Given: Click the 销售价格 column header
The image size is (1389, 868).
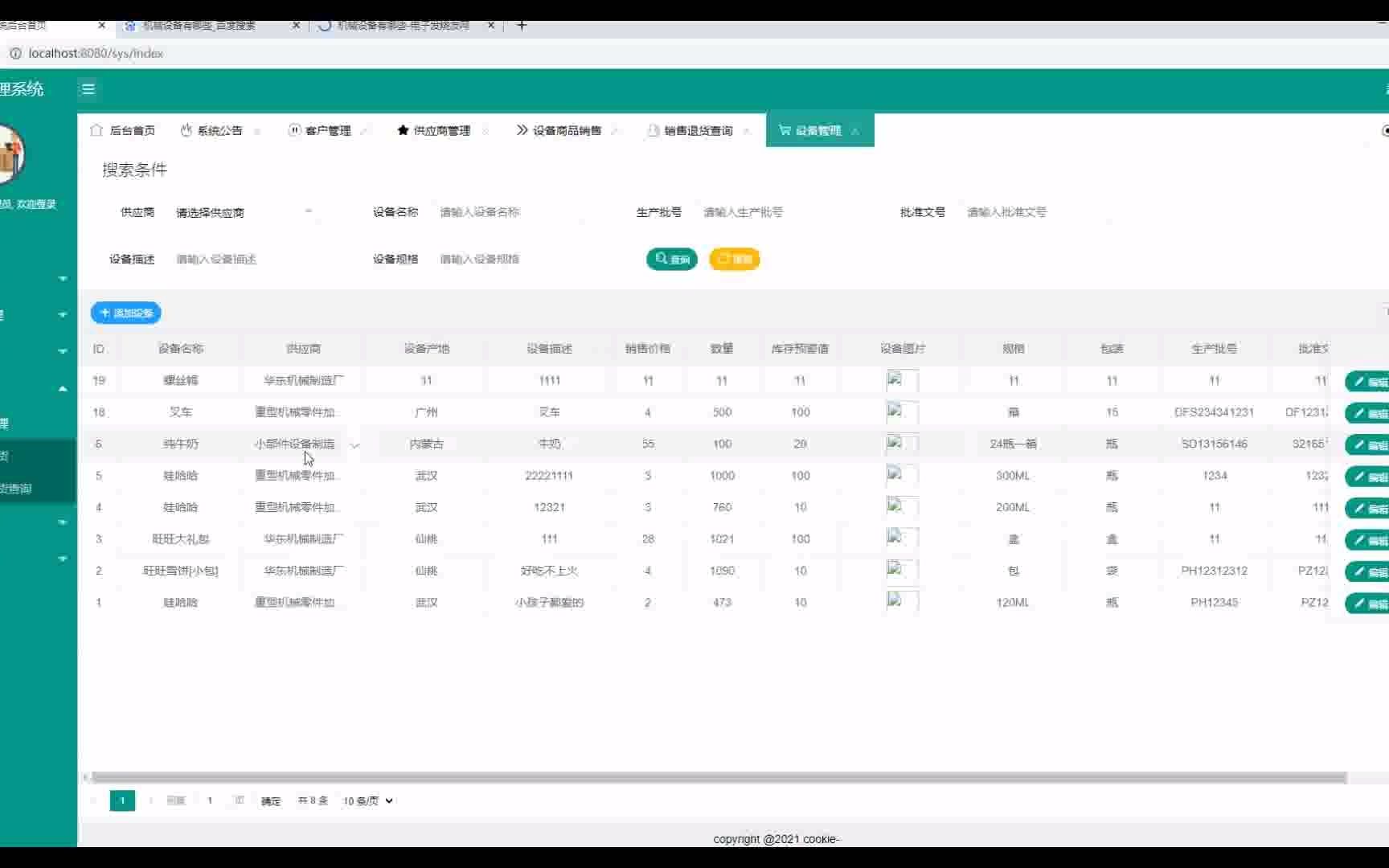Looking at the screenshot, I should click(x=648, y=349).
